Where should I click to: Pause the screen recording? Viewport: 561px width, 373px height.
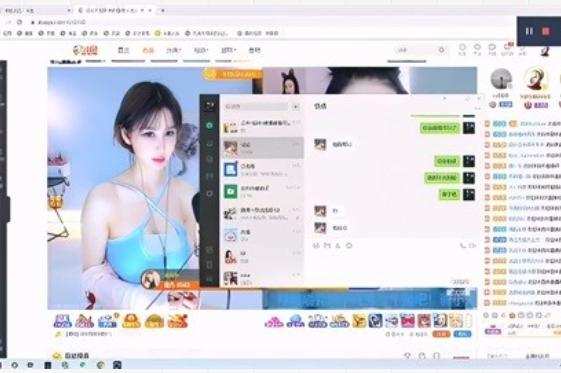click(x=529, y=31)
